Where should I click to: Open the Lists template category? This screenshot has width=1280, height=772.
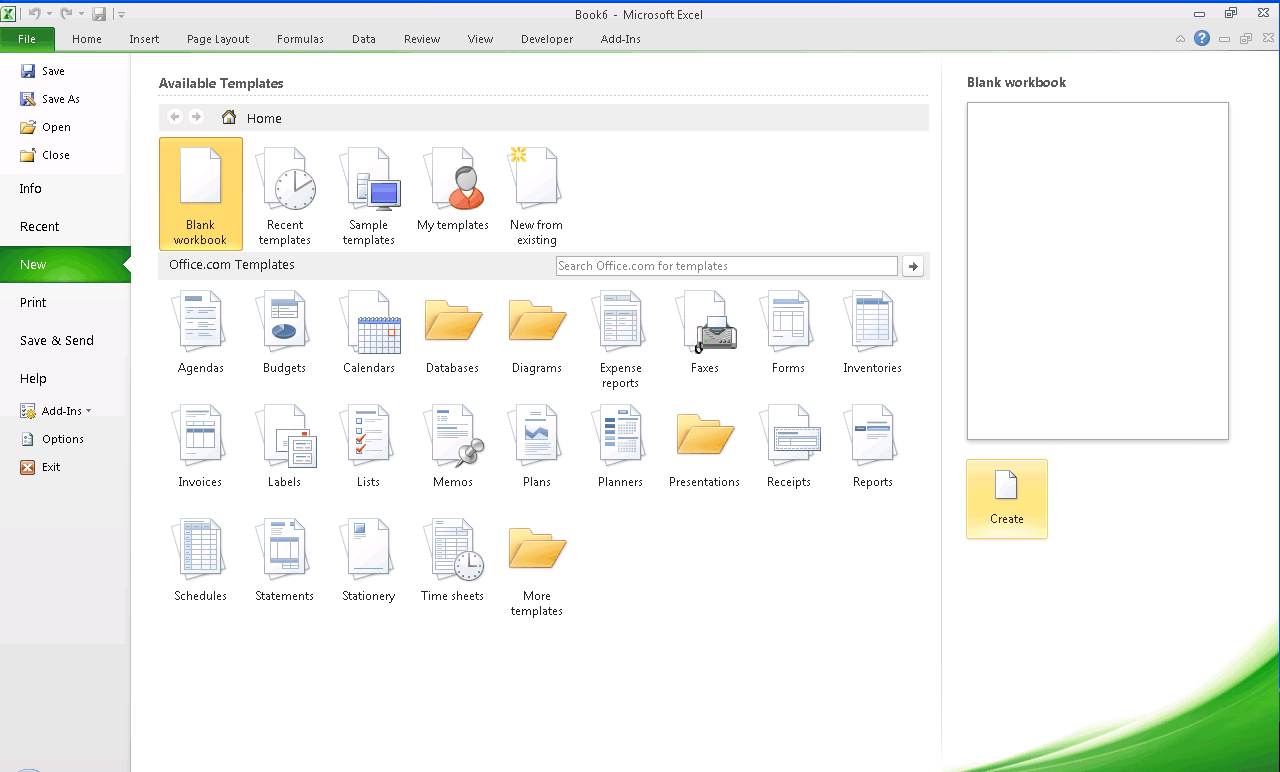coord(369,445)
